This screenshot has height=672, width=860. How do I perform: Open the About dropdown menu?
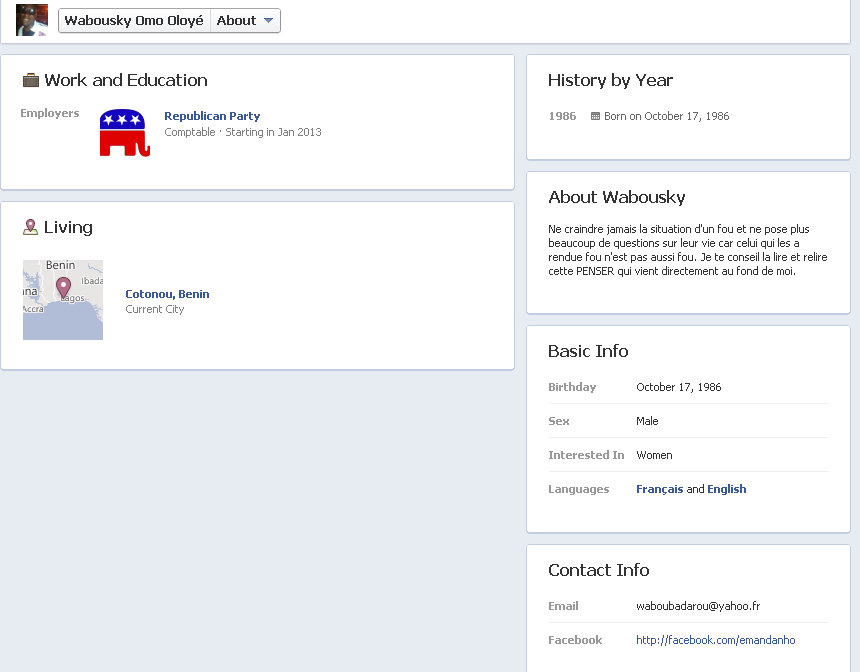click(x=246, y=20)
